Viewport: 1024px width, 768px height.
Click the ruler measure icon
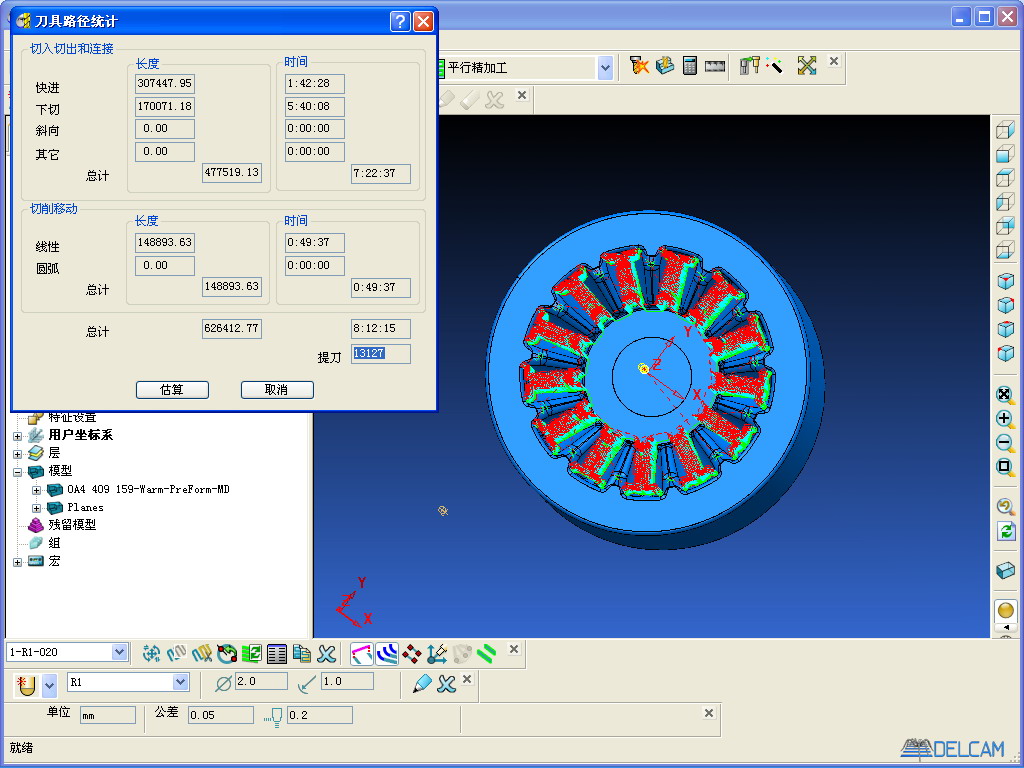[714, 66]
